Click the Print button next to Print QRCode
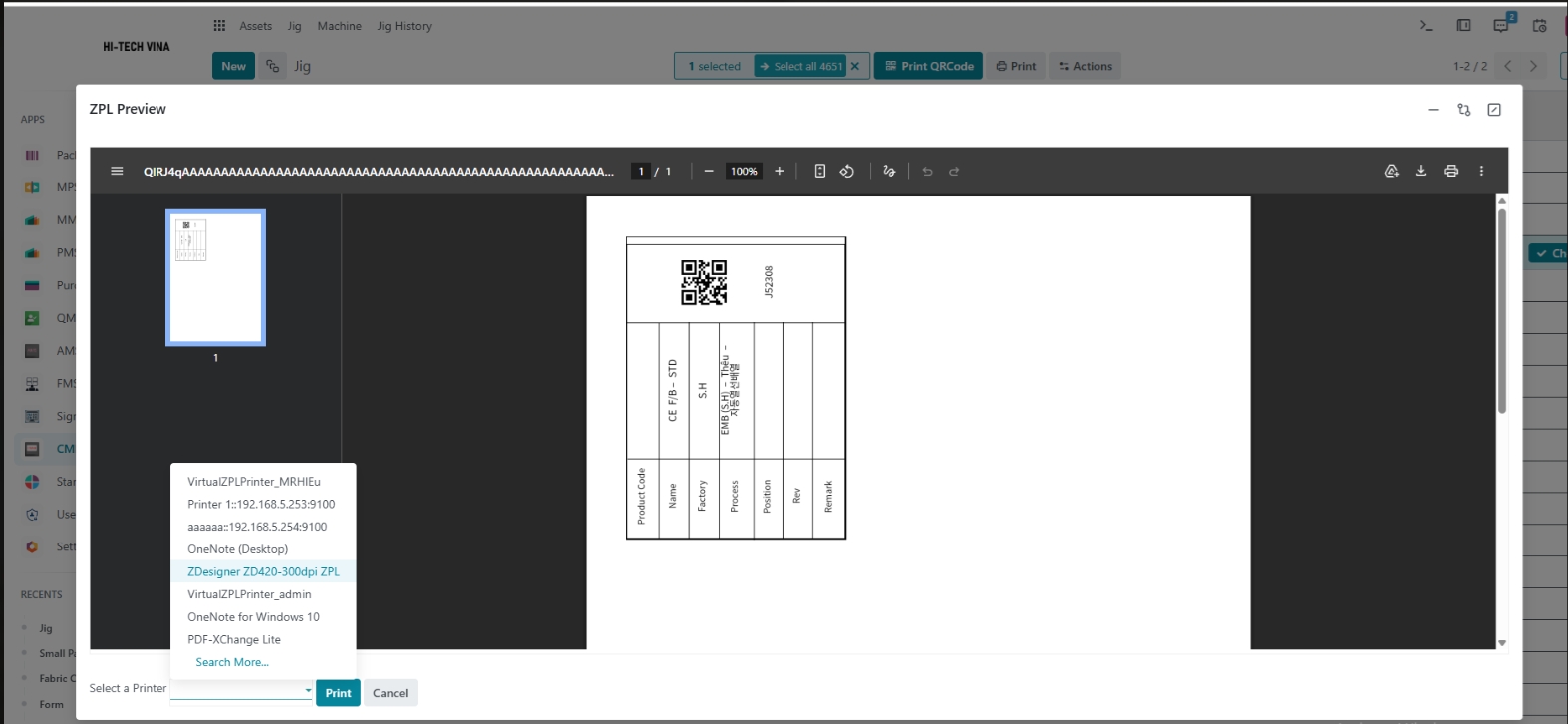 pyautogui.click(x=1016, y=66)
